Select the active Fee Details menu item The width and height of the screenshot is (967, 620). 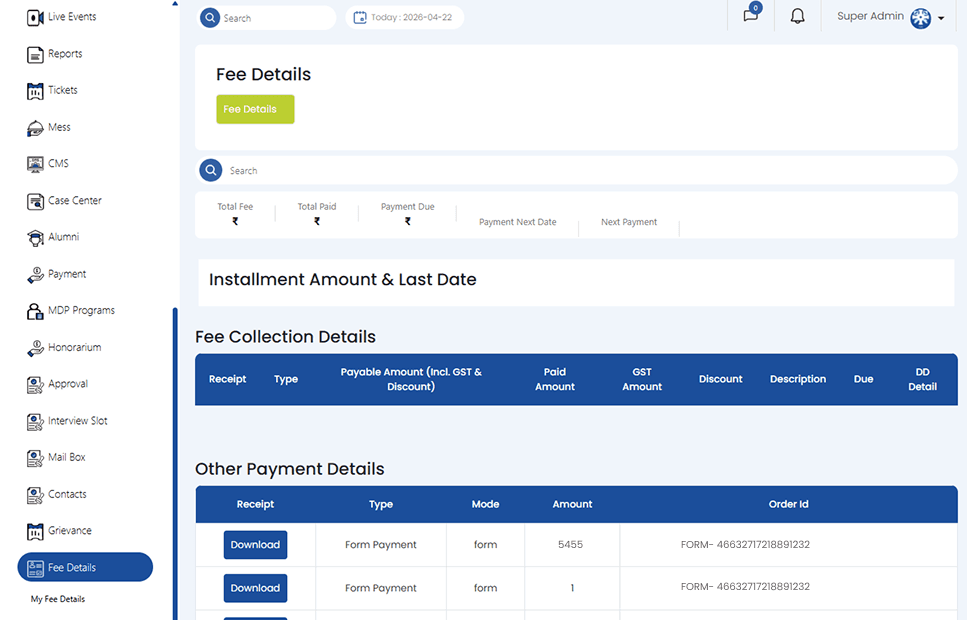[x=85, y=567]
